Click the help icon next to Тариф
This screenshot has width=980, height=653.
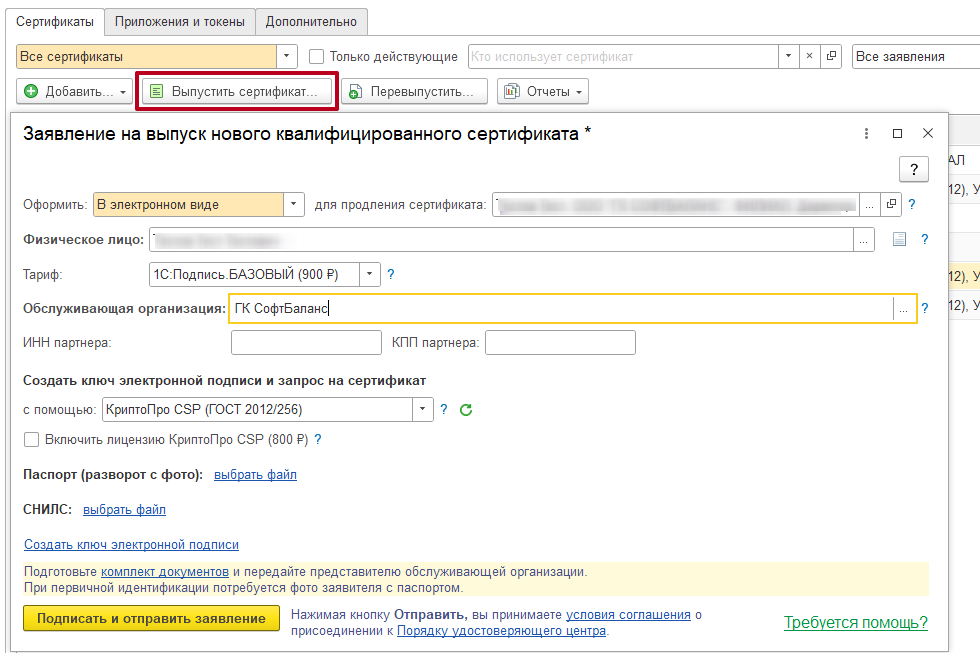[391, 274]
